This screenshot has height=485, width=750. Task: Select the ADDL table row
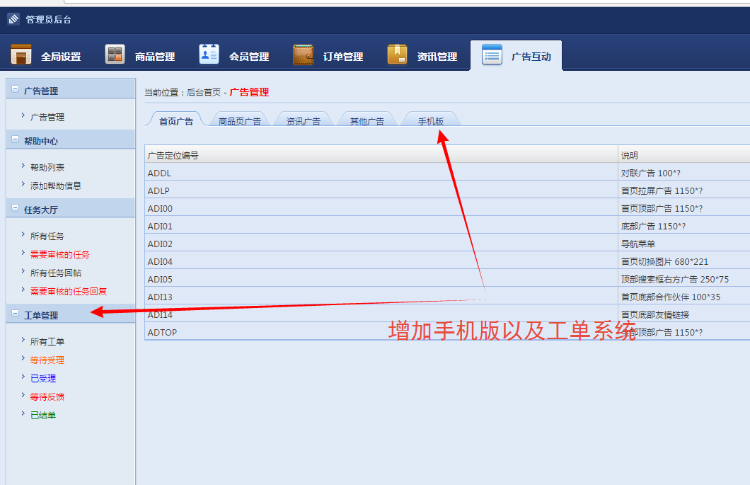coord(447,173)
